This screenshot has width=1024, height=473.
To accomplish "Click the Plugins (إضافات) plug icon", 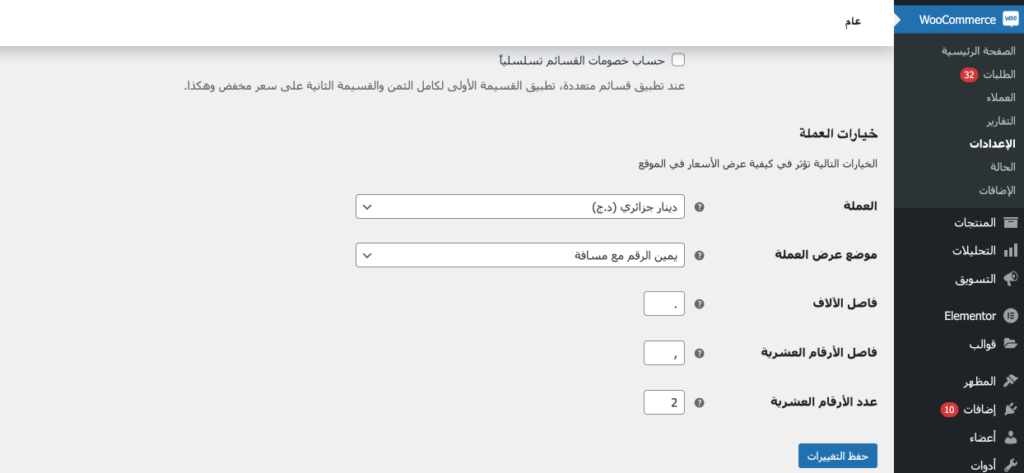I will click(1011, 409).
